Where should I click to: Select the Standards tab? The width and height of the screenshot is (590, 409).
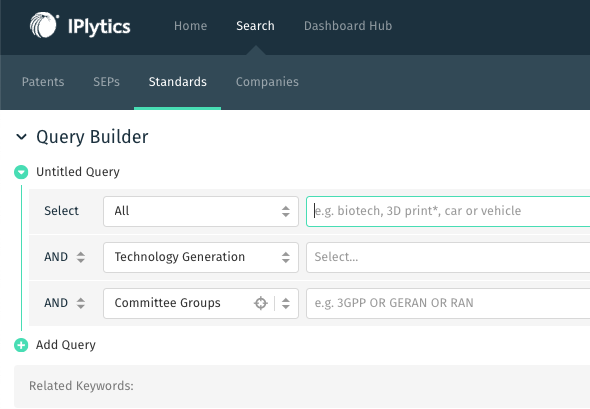[178, 82]
